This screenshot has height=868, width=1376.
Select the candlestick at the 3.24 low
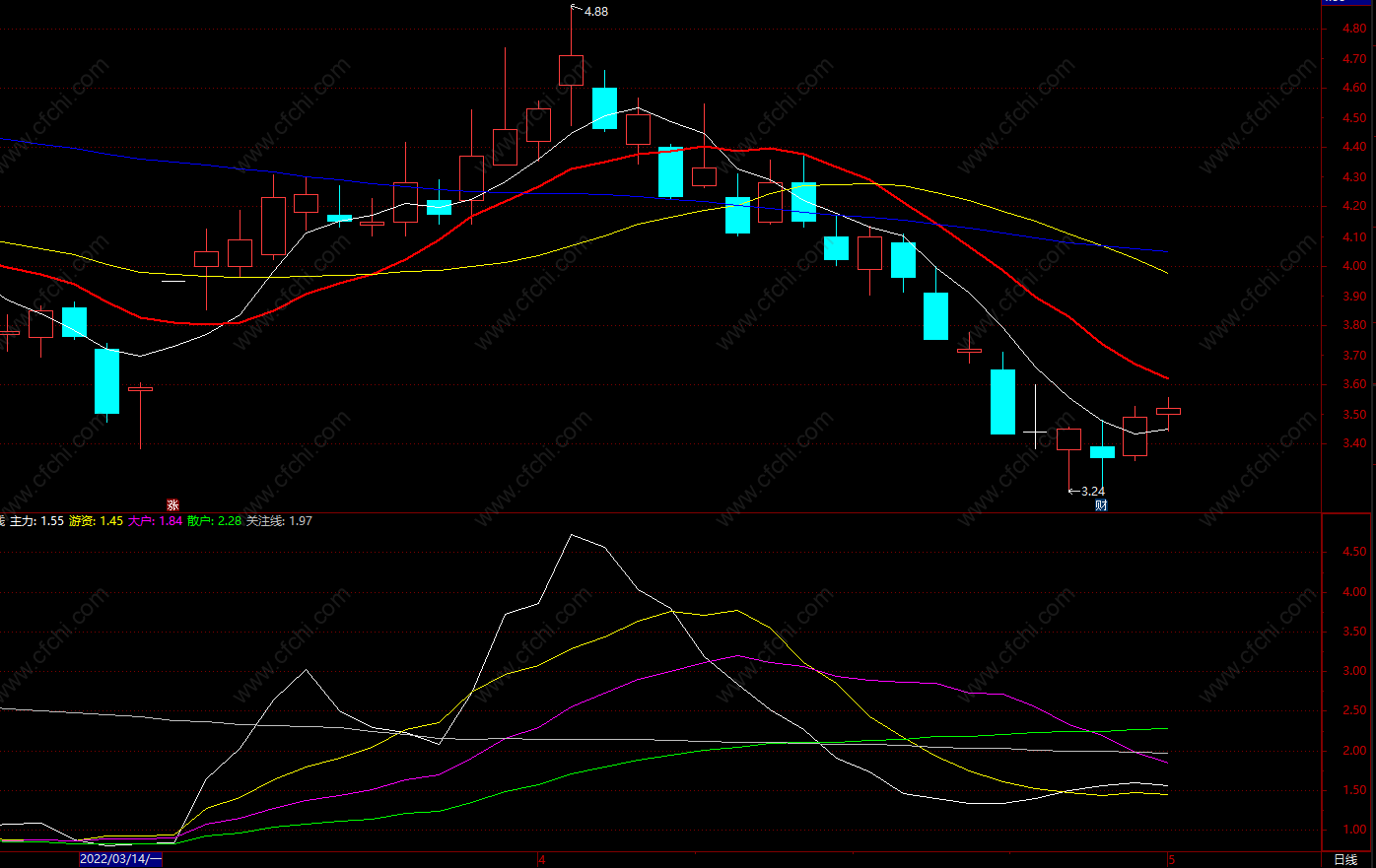[x=1068, y=439]
